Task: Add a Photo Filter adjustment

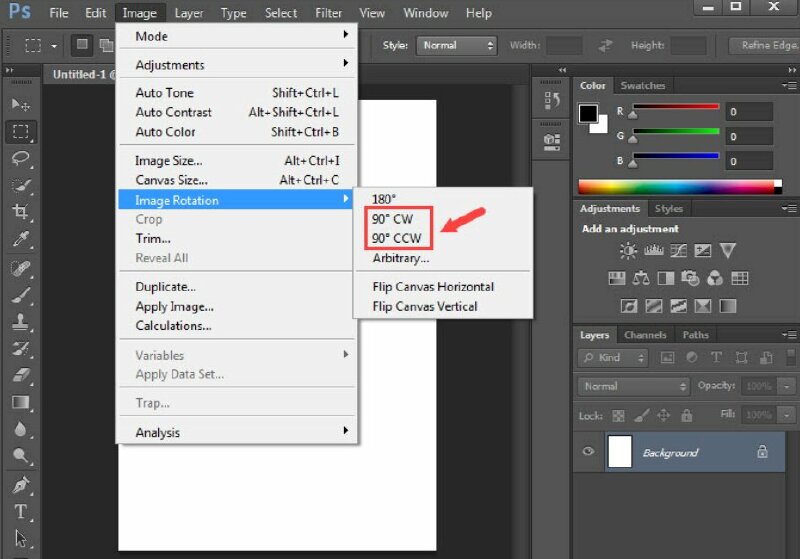Action: tap(690, 278)
